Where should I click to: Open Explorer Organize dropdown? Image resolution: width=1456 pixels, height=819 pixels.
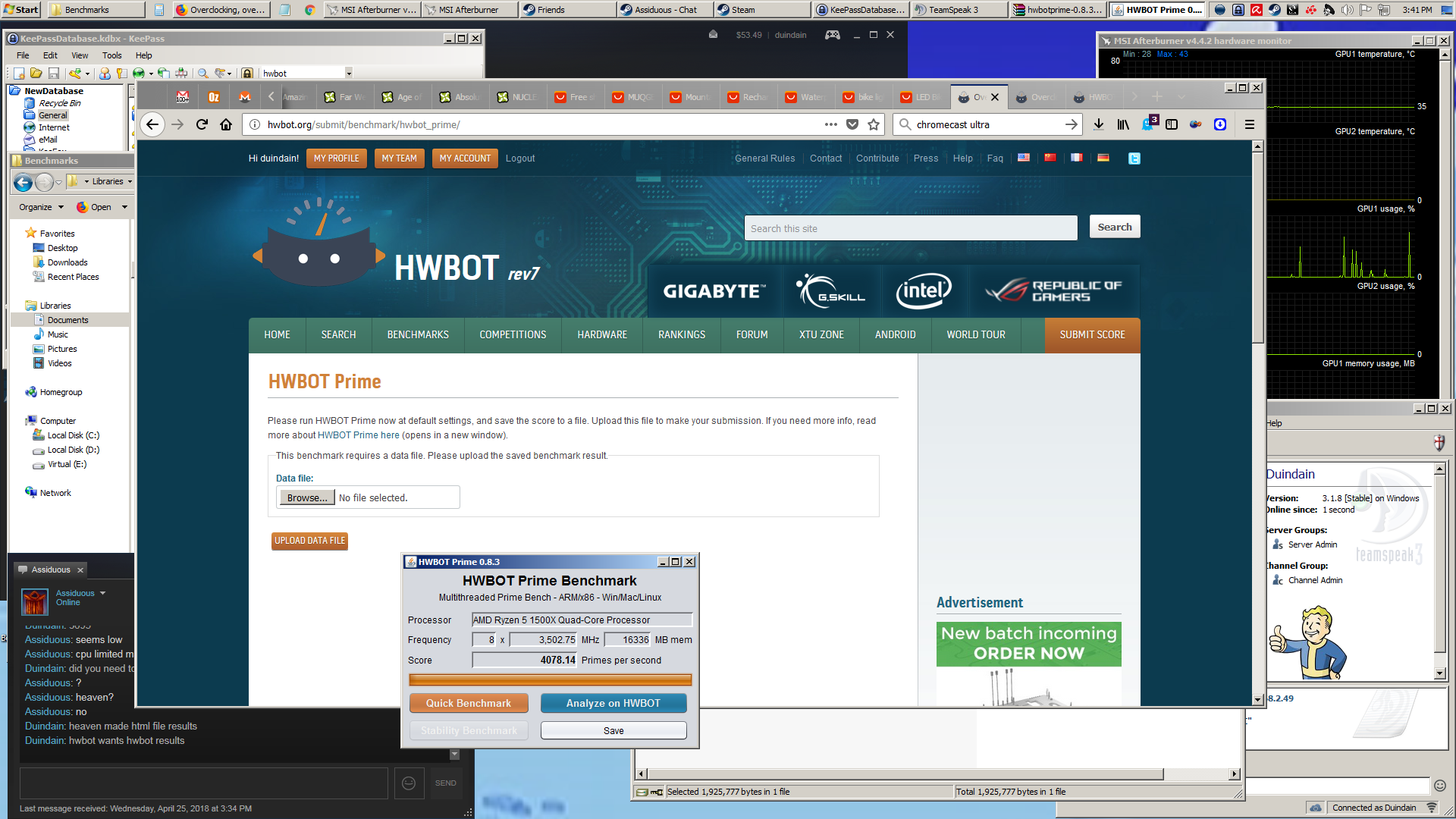[41, 207]
